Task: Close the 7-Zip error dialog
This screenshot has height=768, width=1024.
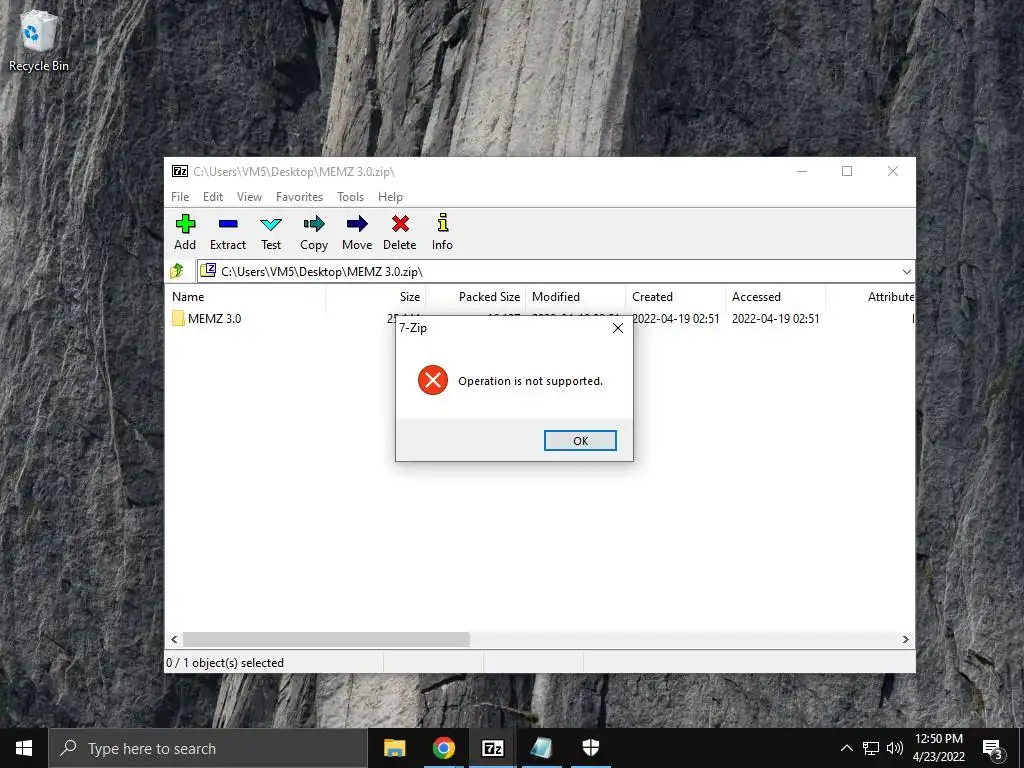Action: point(617,328)
